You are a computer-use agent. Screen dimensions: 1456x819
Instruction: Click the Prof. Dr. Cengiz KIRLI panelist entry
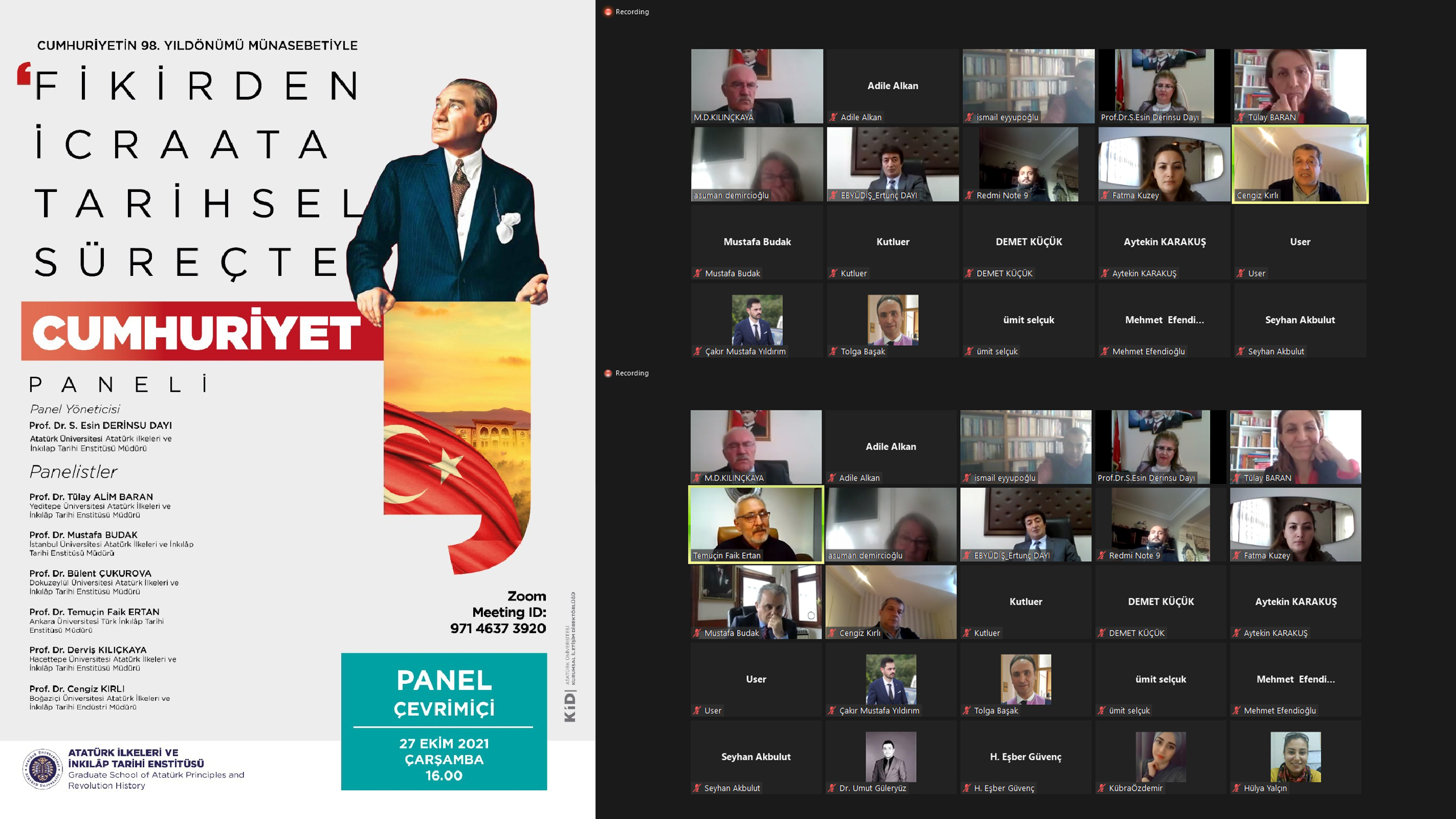77,689
